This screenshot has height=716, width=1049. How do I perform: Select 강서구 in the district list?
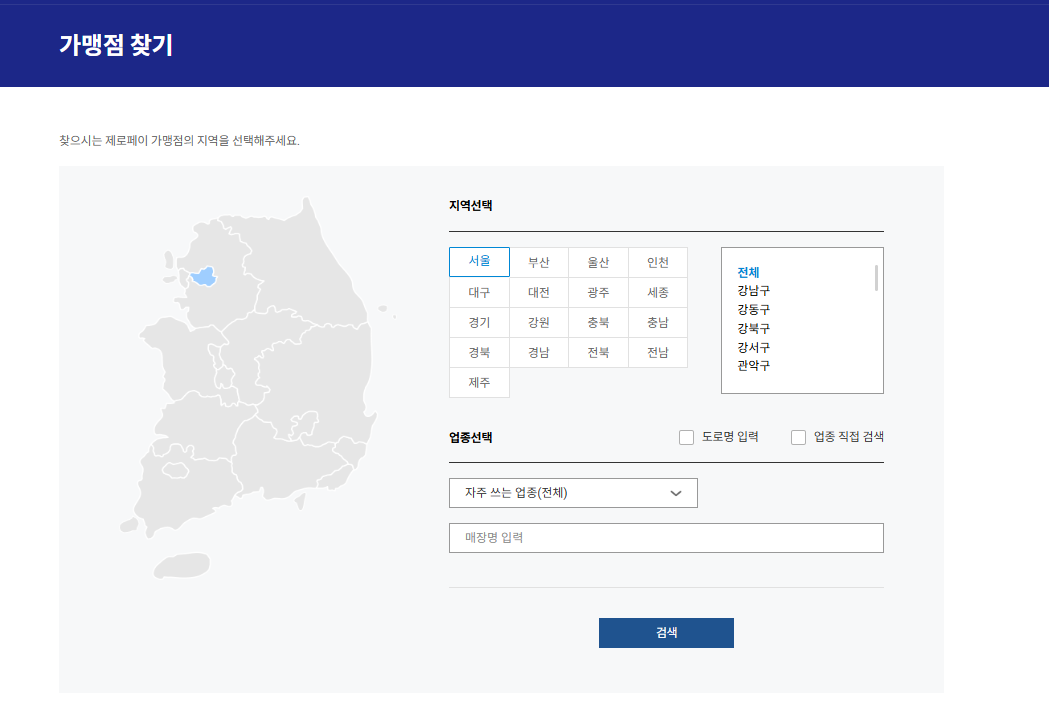tap(753, 347)
